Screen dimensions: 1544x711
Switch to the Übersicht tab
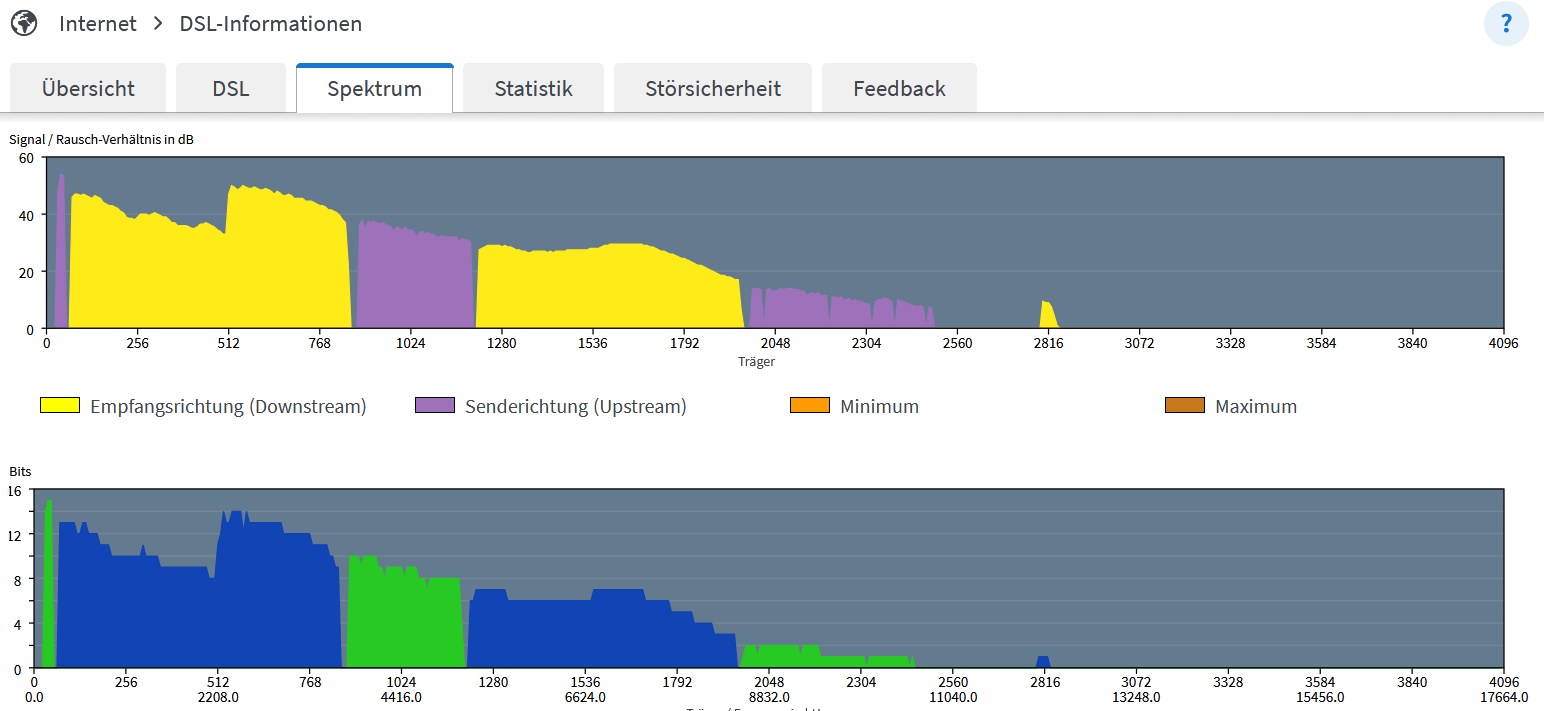tap(88, 89)
